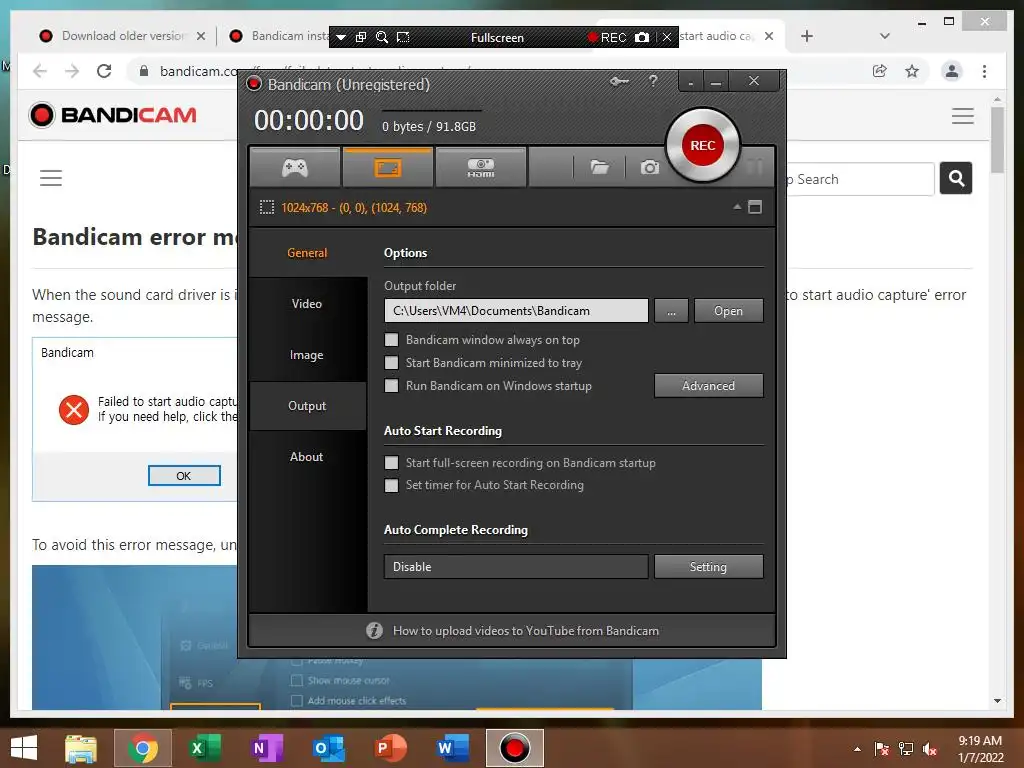1024x768 pixels.
Task: Click the Open folder button
Action: point(728,311)
